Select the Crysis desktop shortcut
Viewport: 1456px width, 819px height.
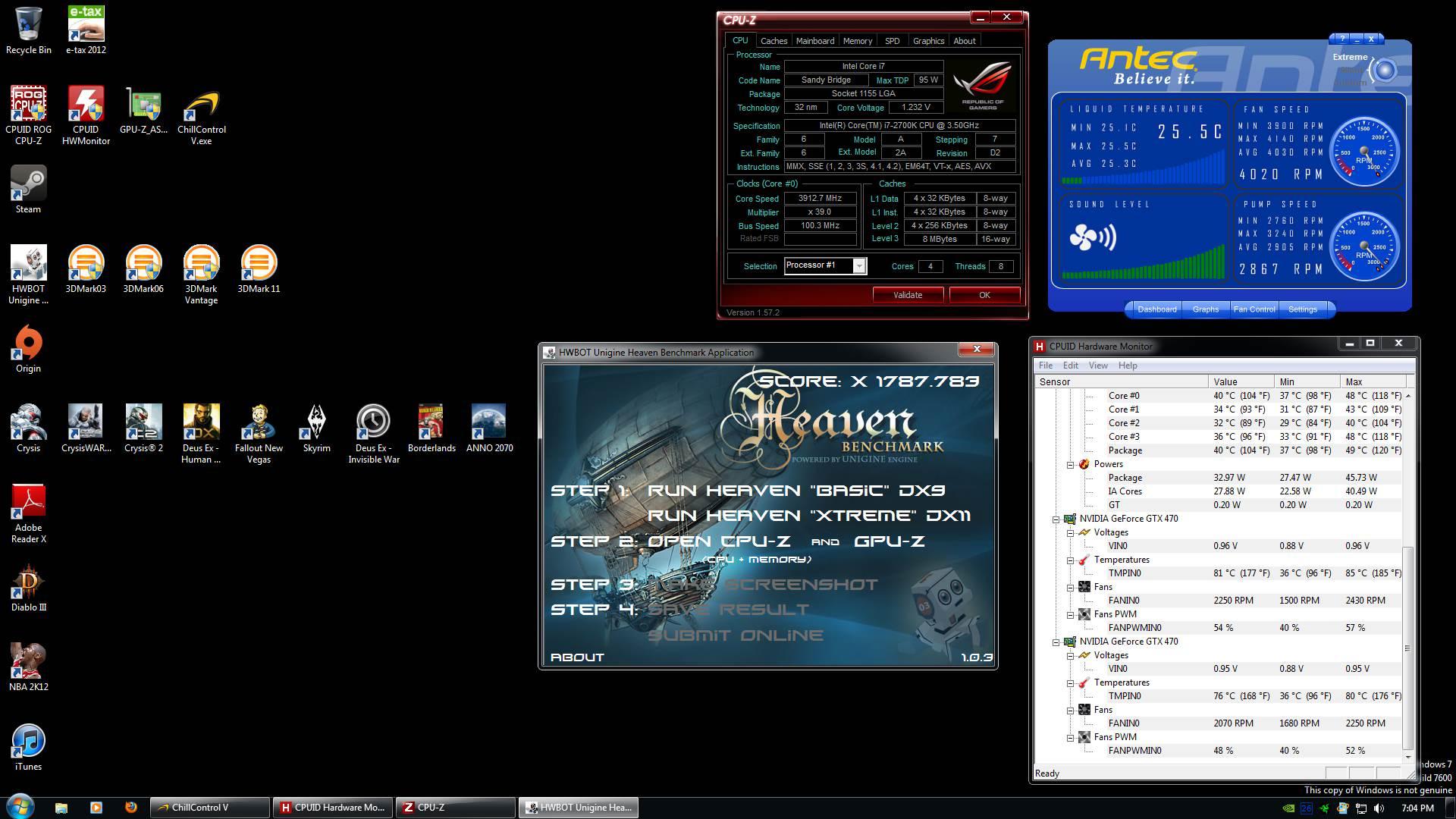pyautogui.click(x=28, y=428)
